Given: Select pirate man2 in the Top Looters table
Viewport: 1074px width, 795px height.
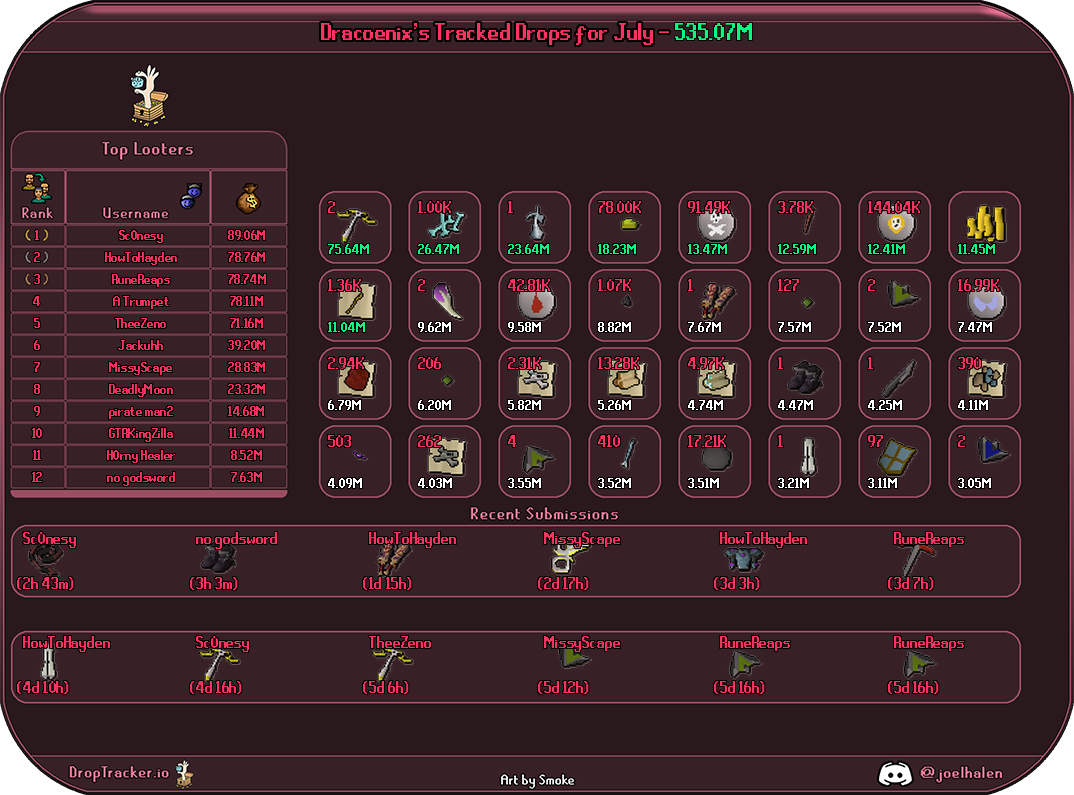Looking at the screenshot, I should pos(140,412).
